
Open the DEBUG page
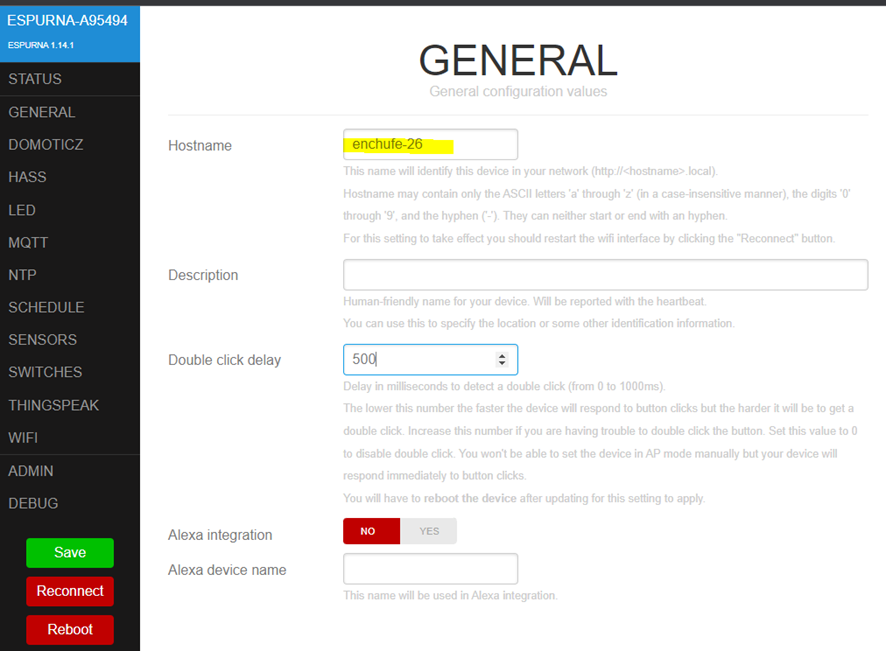[x=33, y=503]
